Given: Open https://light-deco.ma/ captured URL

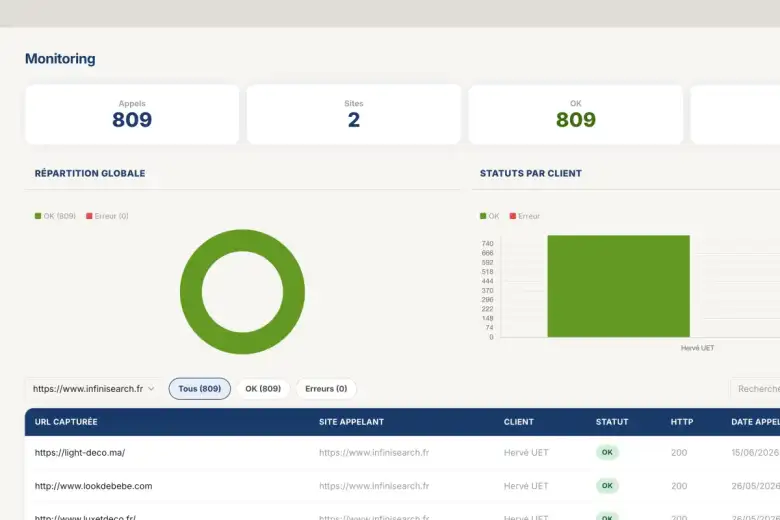Looking at the screenshot, I should pos(80,453).
